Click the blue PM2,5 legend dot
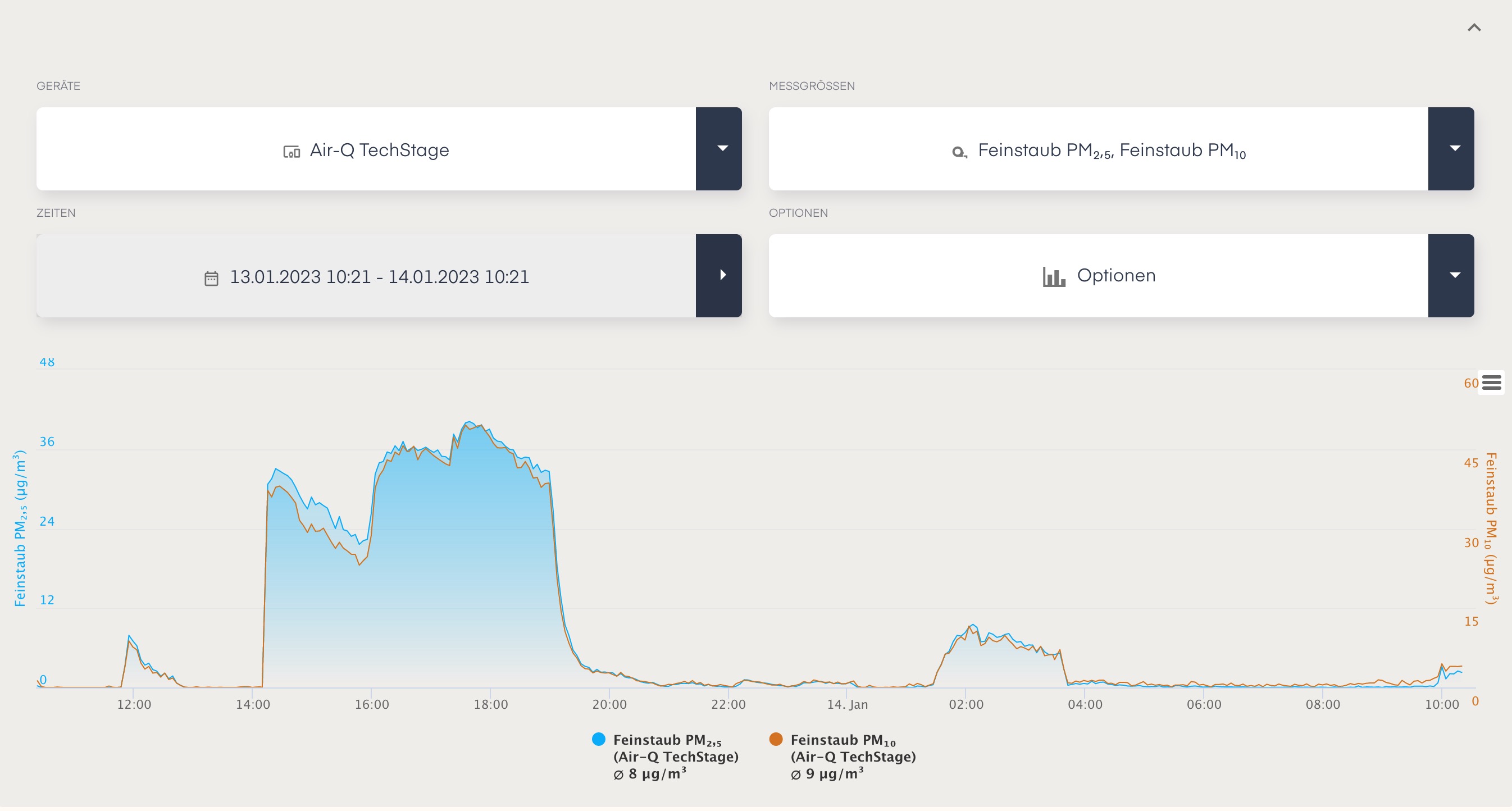Screen dimensions: 1512x811 click(598, 739)
